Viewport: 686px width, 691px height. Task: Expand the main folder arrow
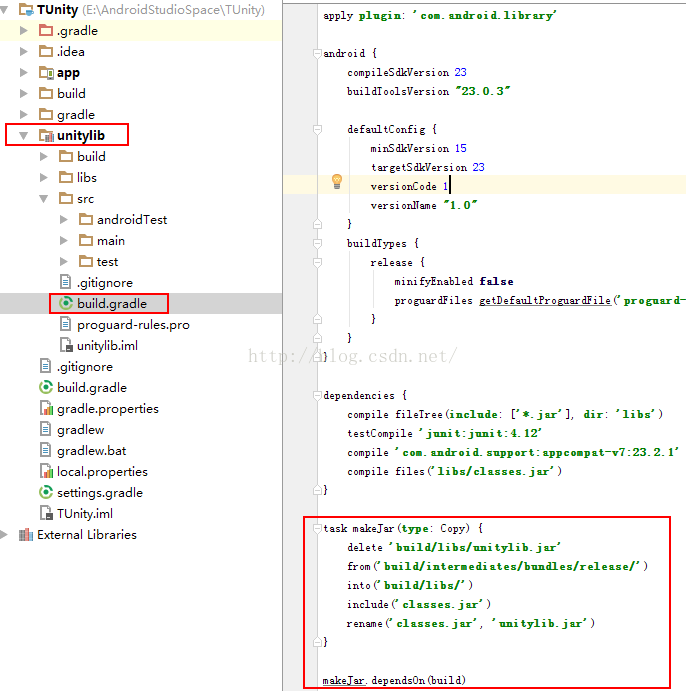click(64, 241)
